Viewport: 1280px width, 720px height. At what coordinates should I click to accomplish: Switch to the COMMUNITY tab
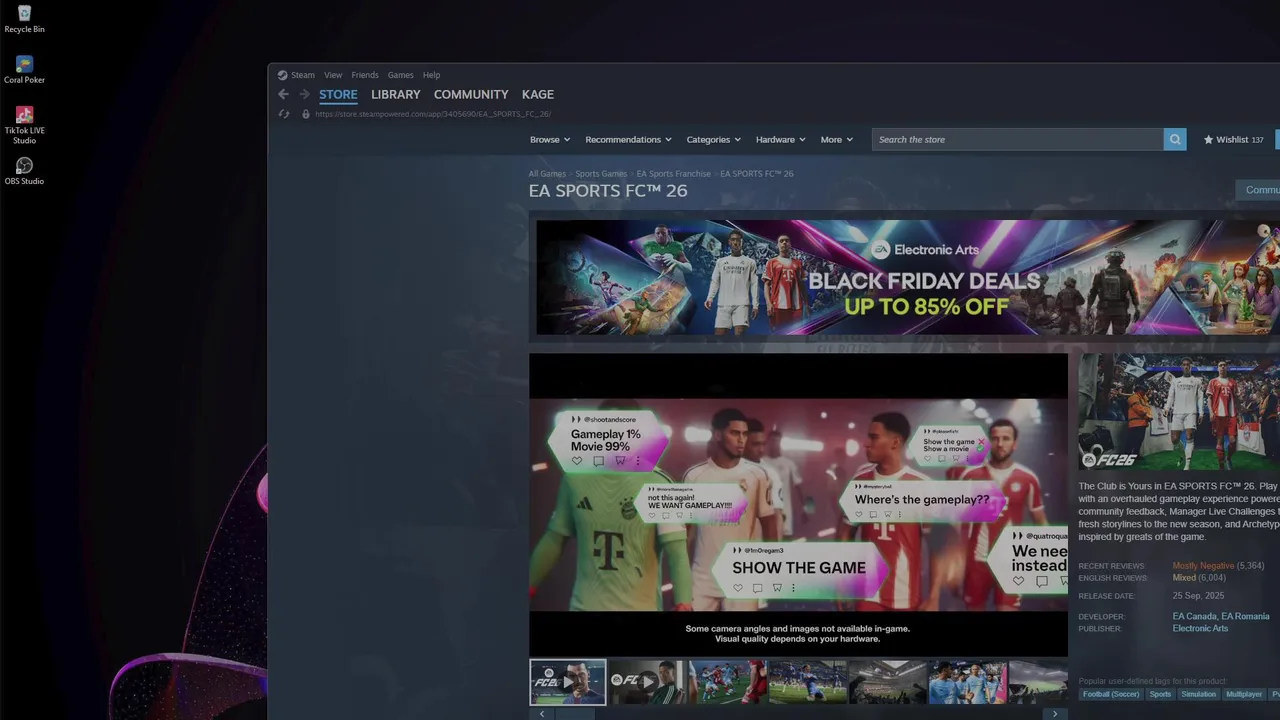click(471, 94)
